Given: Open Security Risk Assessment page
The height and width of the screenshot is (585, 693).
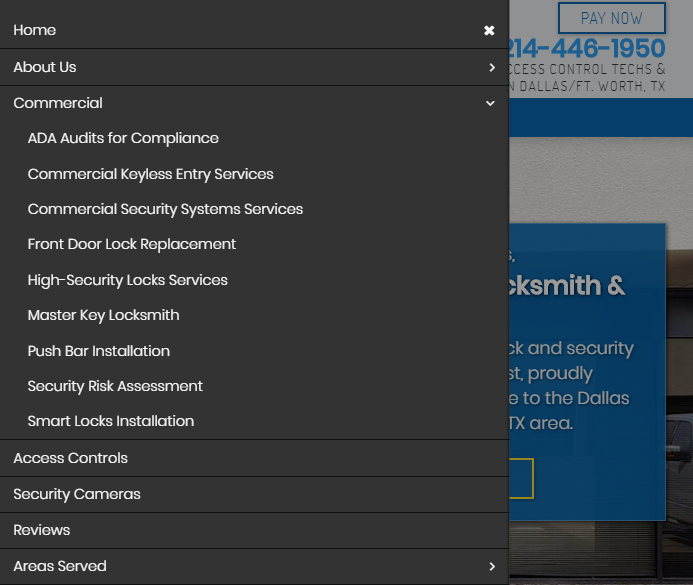Looking at the screenshot, I should click(115, 386).
